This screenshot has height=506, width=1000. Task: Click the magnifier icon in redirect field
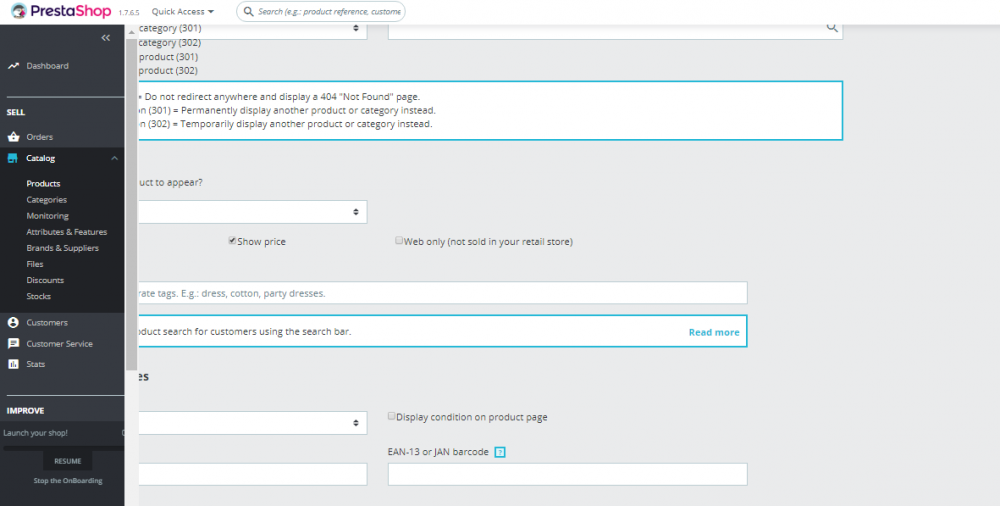click(831, 28)
